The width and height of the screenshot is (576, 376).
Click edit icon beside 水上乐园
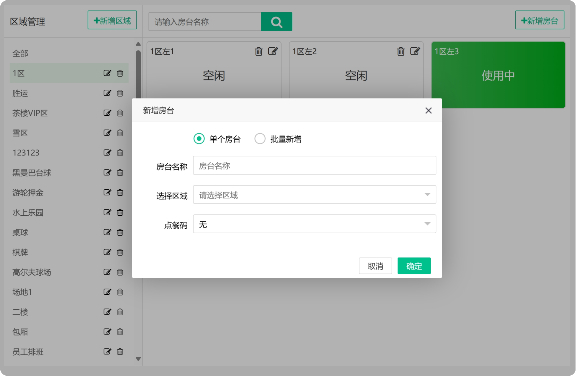107,212
